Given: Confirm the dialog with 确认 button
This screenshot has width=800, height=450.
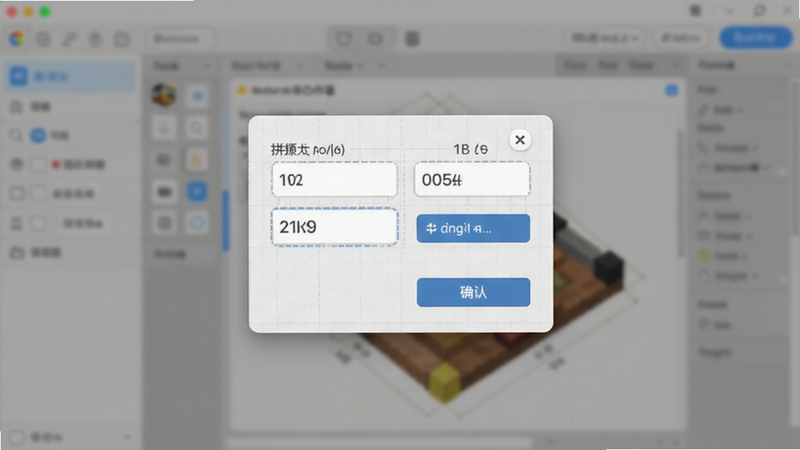Looking at the screenshot, I should [x=473, y=292].
